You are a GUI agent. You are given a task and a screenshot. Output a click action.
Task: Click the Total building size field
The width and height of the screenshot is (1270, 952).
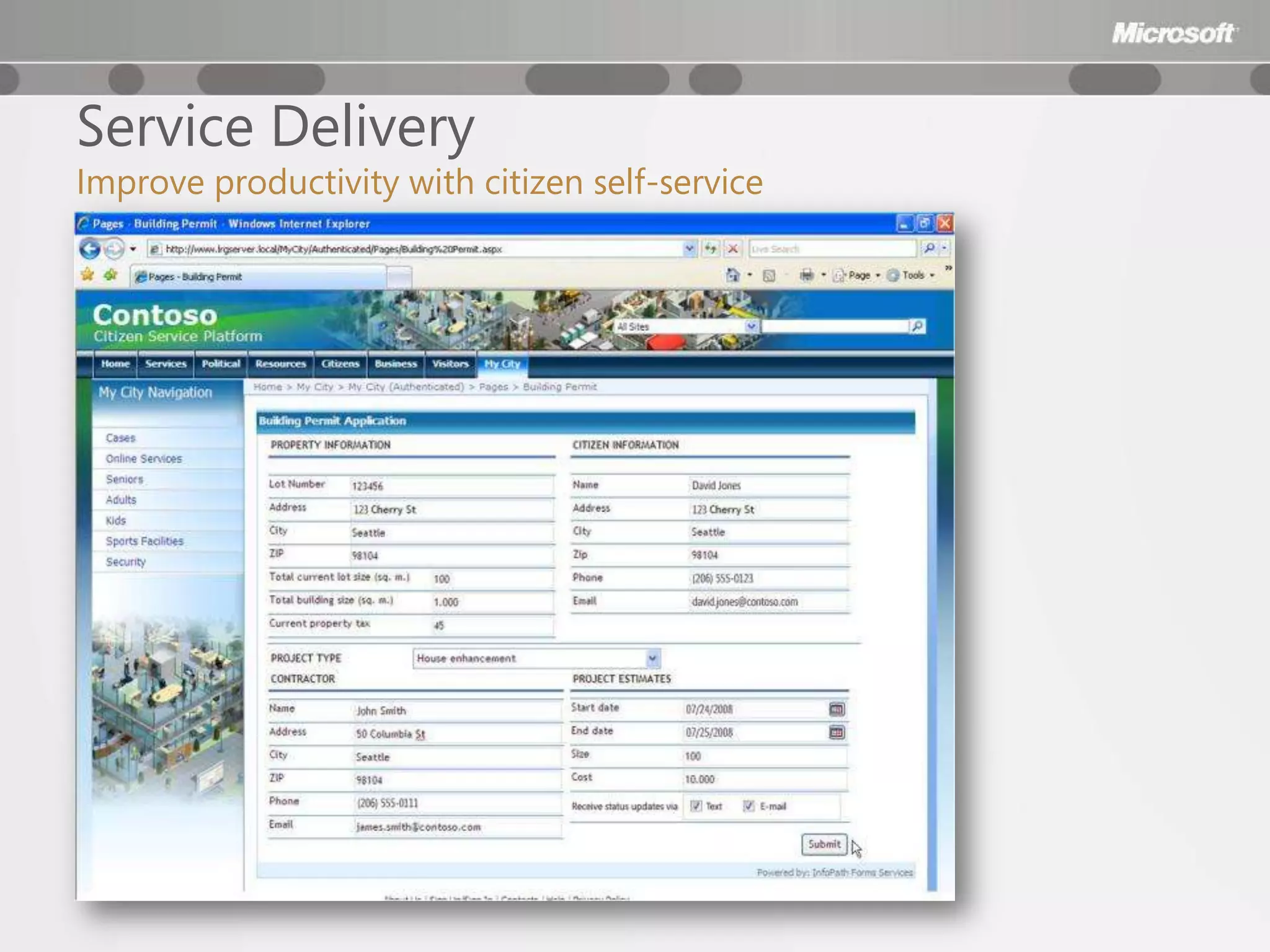coord(492,602)
